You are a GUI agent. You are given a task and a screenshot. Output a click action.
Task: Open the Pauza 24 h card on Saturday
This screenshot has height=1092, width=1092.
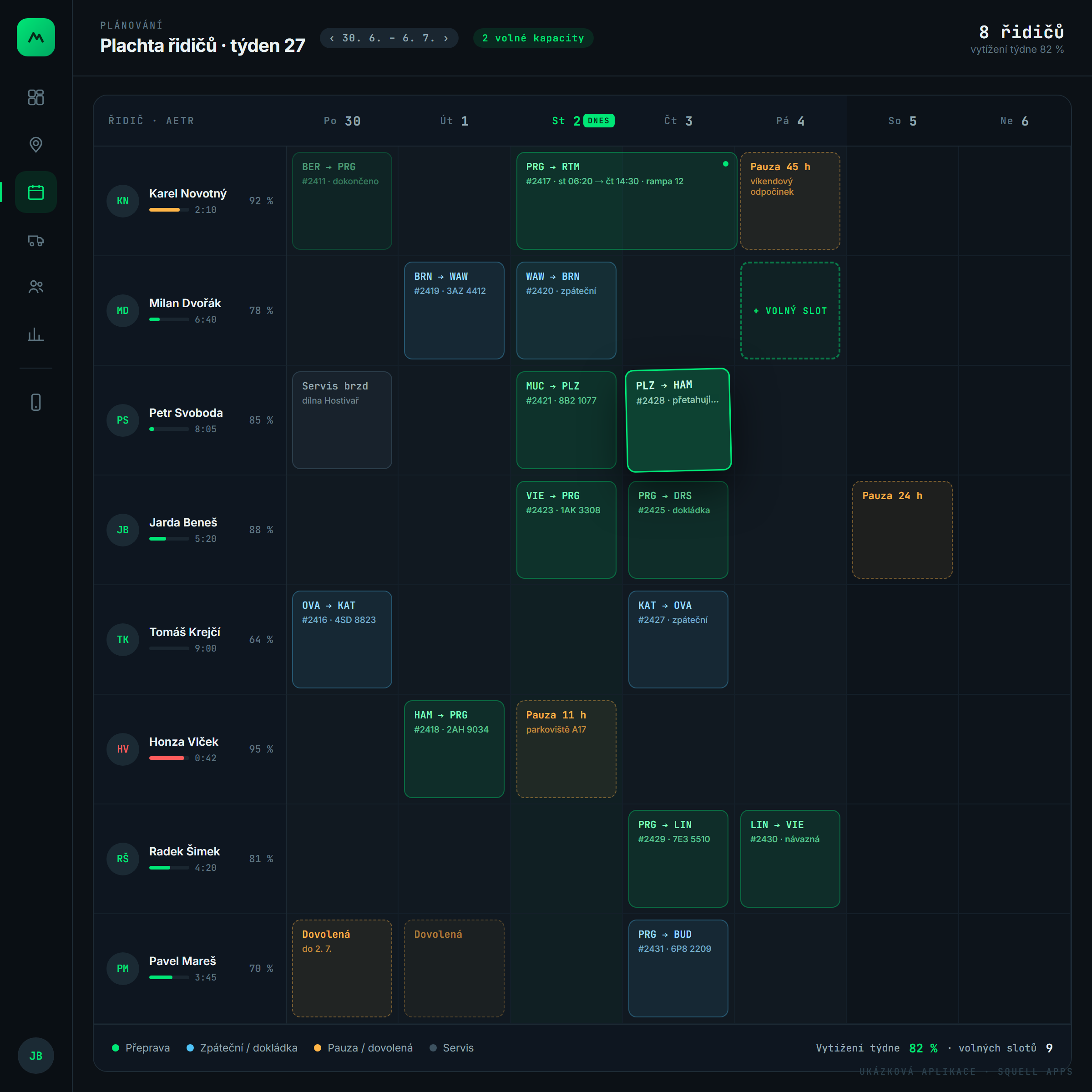[902, 530]
